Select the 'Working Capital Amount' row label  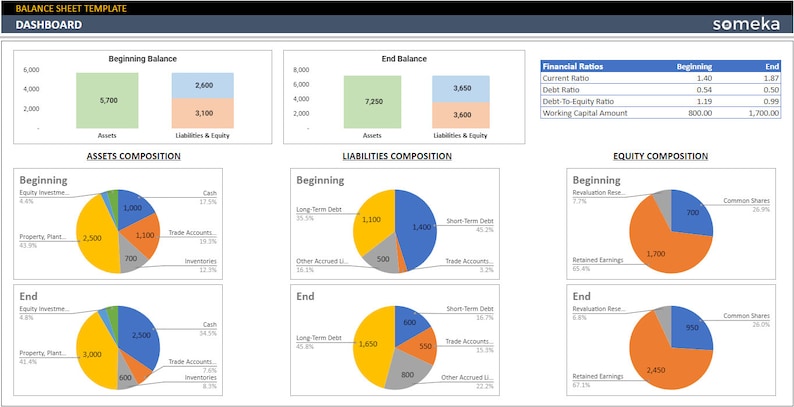[x=584, y=113]
